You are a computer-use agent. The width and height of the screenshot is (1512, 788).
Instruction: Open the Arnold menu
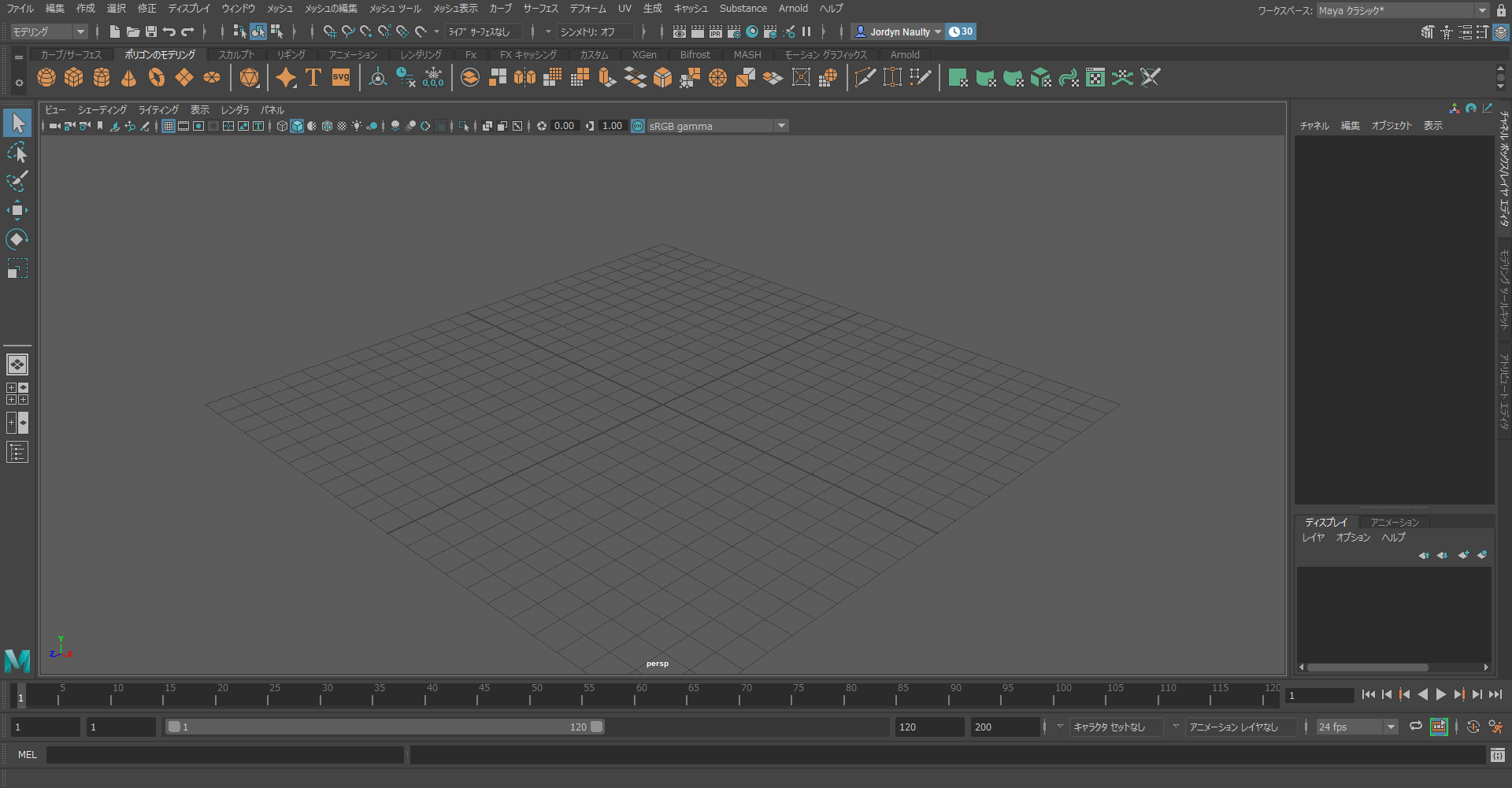tap(793, 9)
